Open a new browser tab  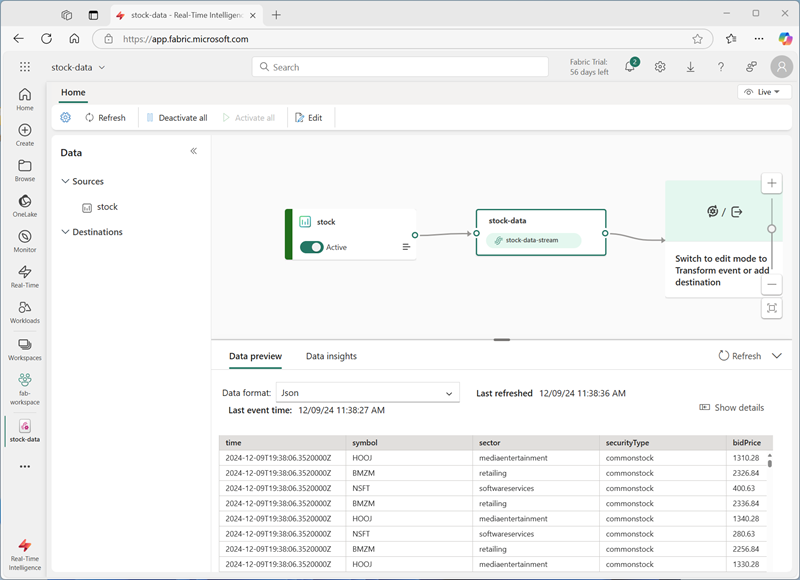276,15
